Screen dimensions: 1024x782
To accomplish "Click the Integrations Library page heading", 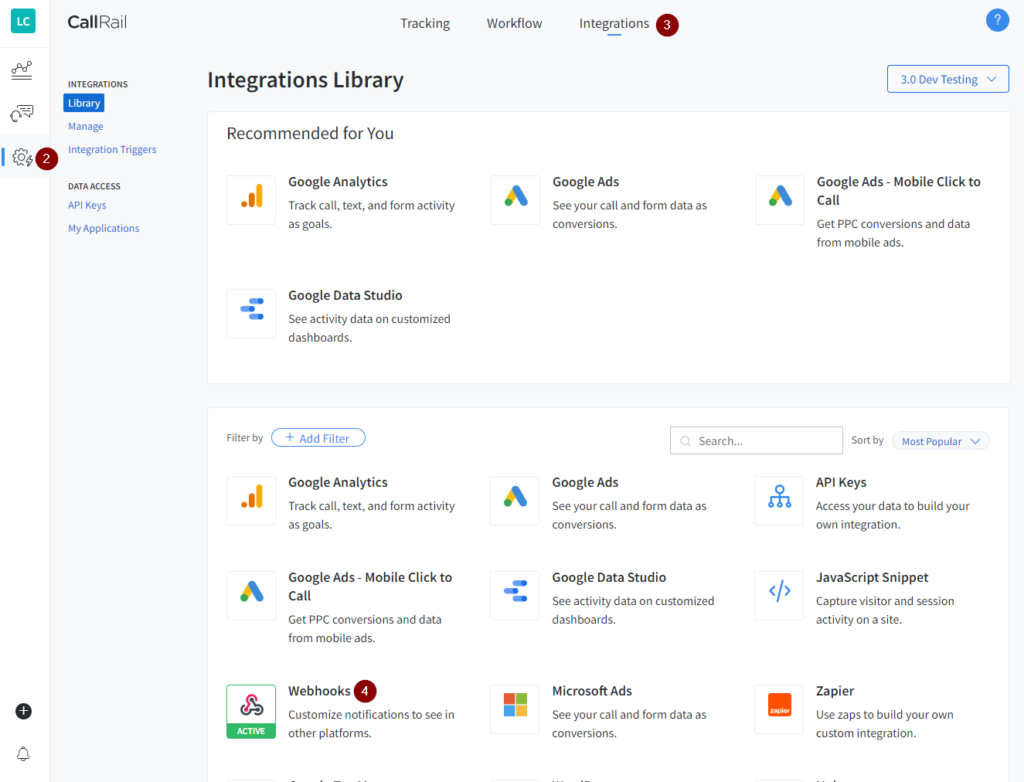I will pyautogui.click(x=306, y=80).
